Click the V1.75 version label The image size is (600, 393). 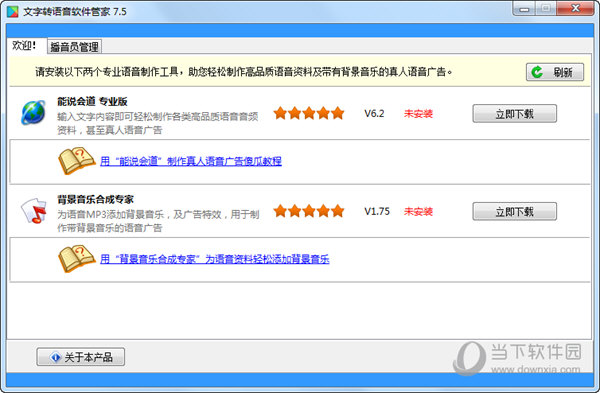377,211
